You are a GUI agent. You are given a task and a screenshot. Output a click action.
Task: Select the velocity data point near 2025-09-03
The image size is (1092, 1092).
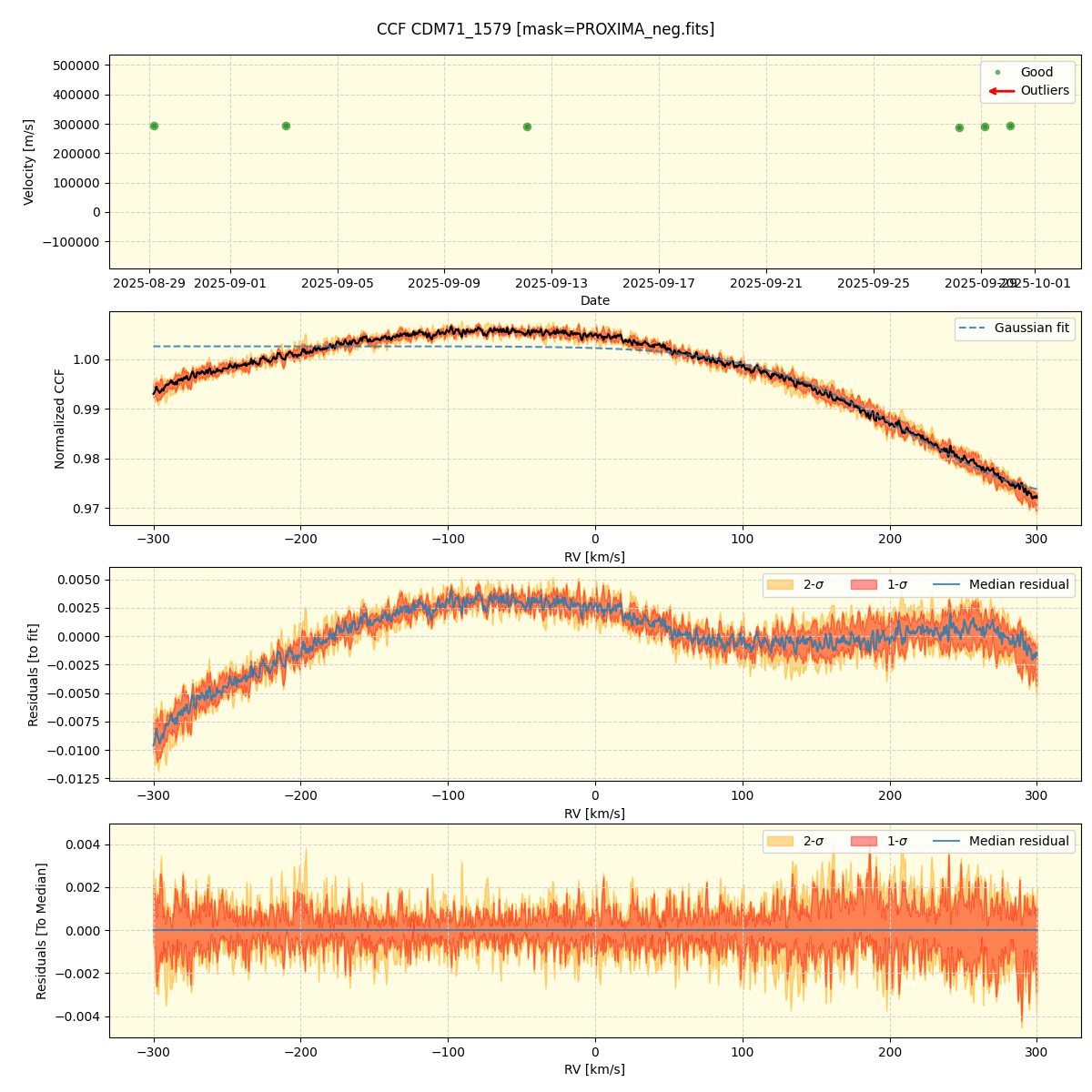286,126
